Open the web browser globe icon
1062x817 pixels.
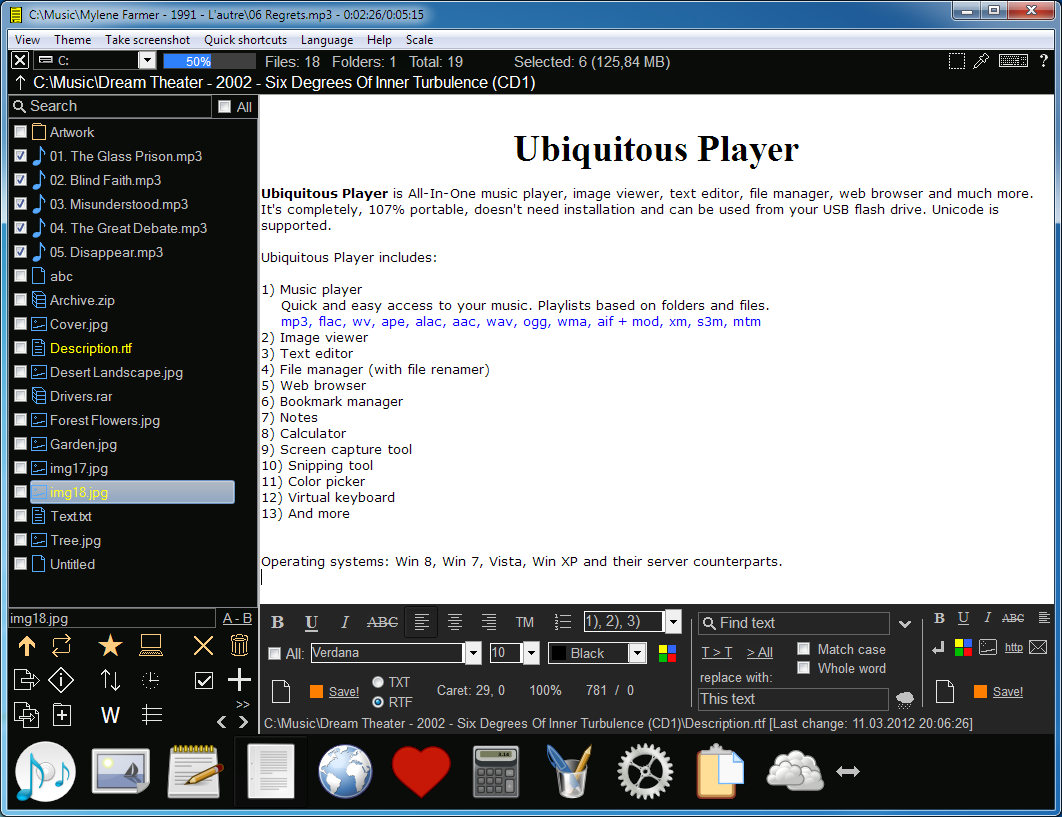click(345, 772)
